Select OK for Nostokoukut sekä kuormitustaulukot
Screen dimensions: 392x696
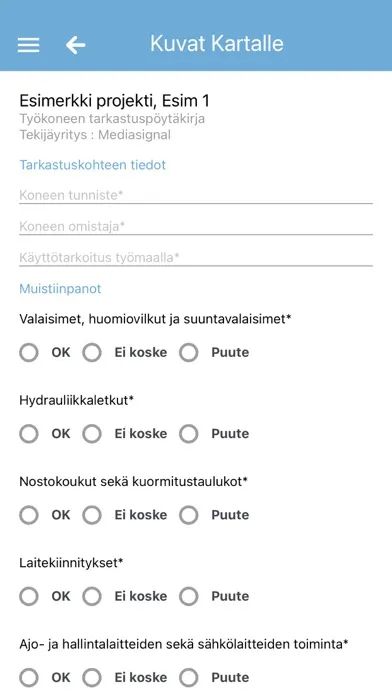[29, 515]
